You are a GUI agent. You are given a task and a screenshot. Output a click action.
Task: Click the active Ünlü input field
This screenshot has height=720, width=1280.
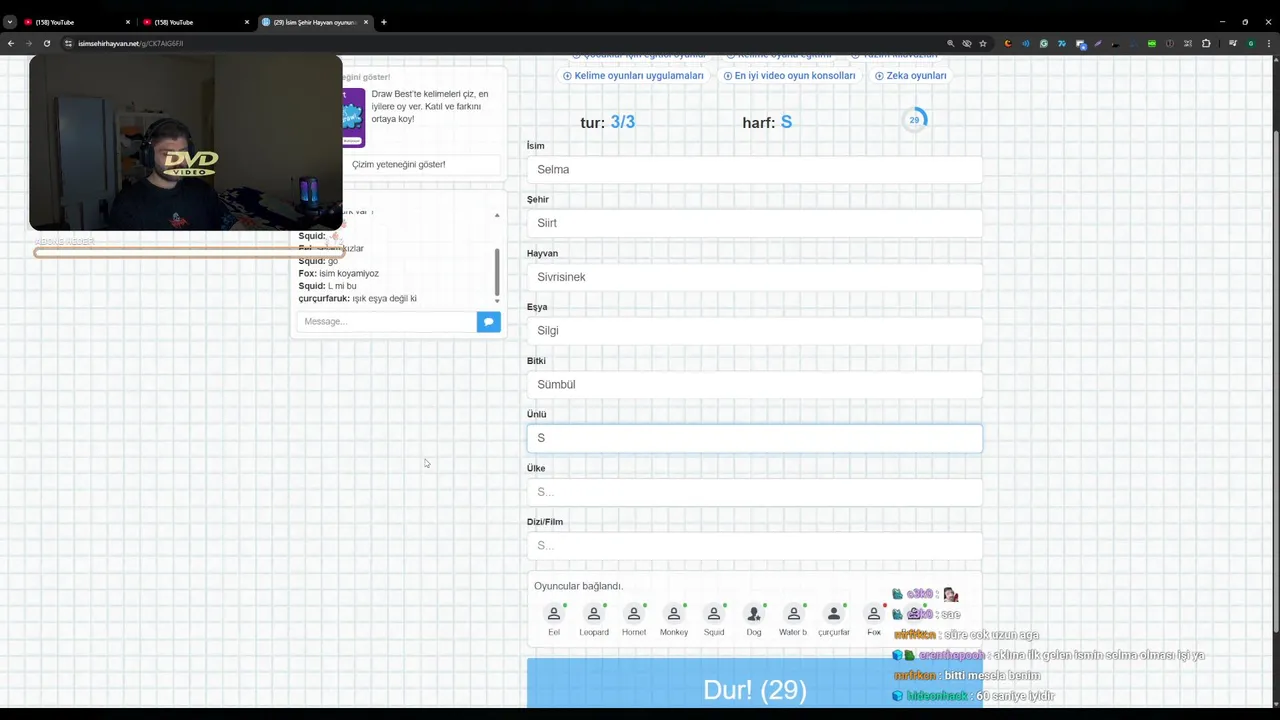click(x=754, y=438)
